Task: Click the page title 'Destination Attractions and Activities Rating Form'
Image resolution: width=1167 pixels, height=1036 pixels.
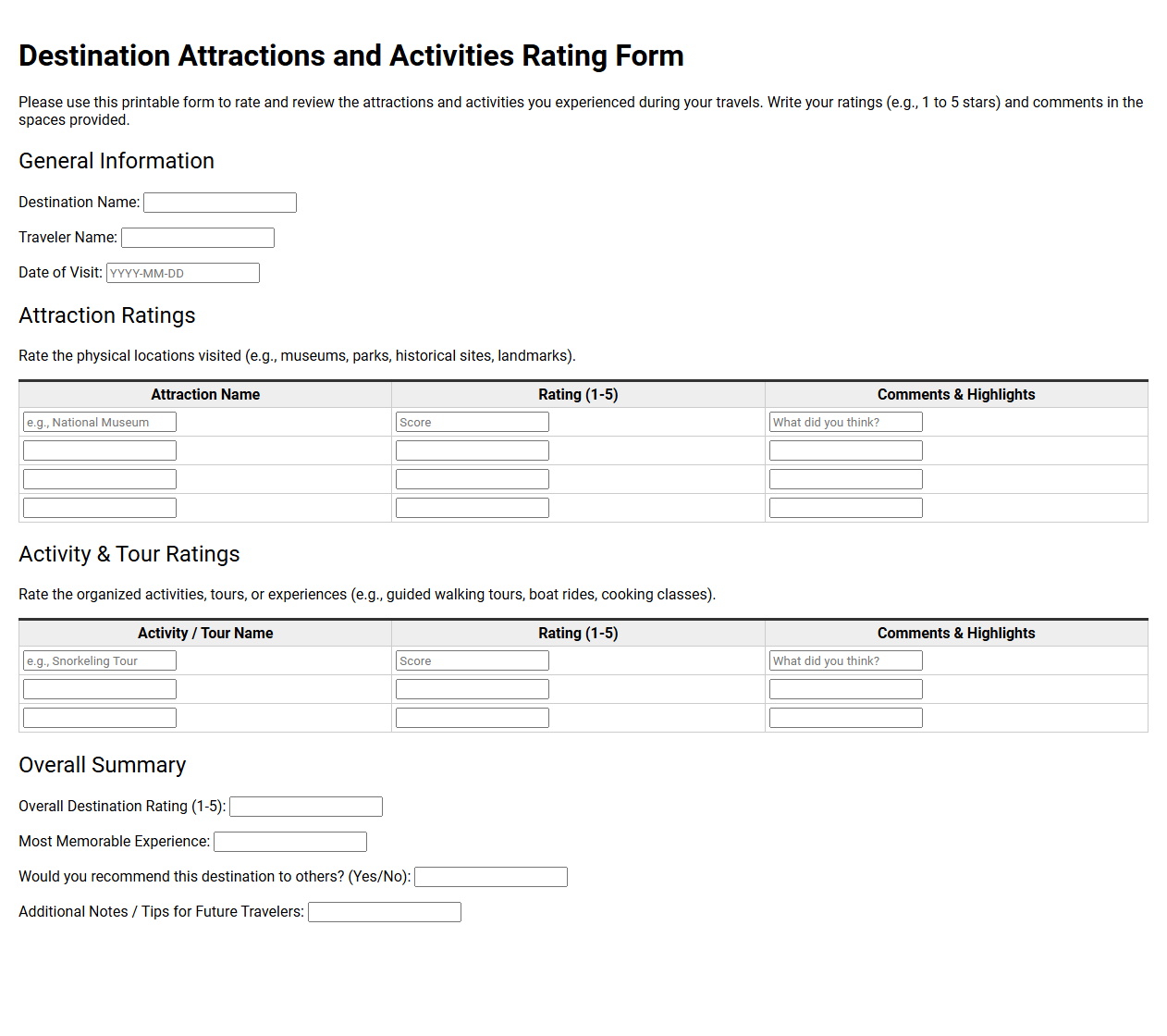Action: click(x=351, y=55)
